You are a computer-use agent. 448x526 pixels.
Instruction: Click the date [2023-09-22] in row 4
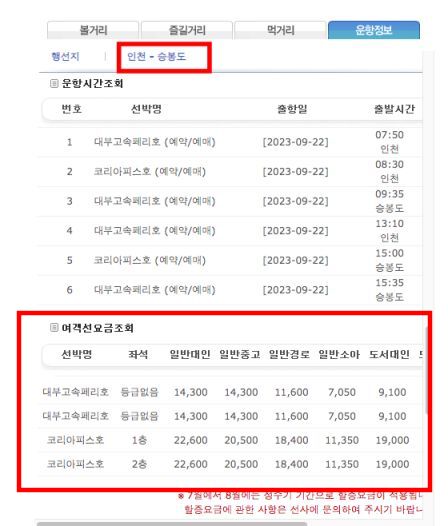pos(295,230)
